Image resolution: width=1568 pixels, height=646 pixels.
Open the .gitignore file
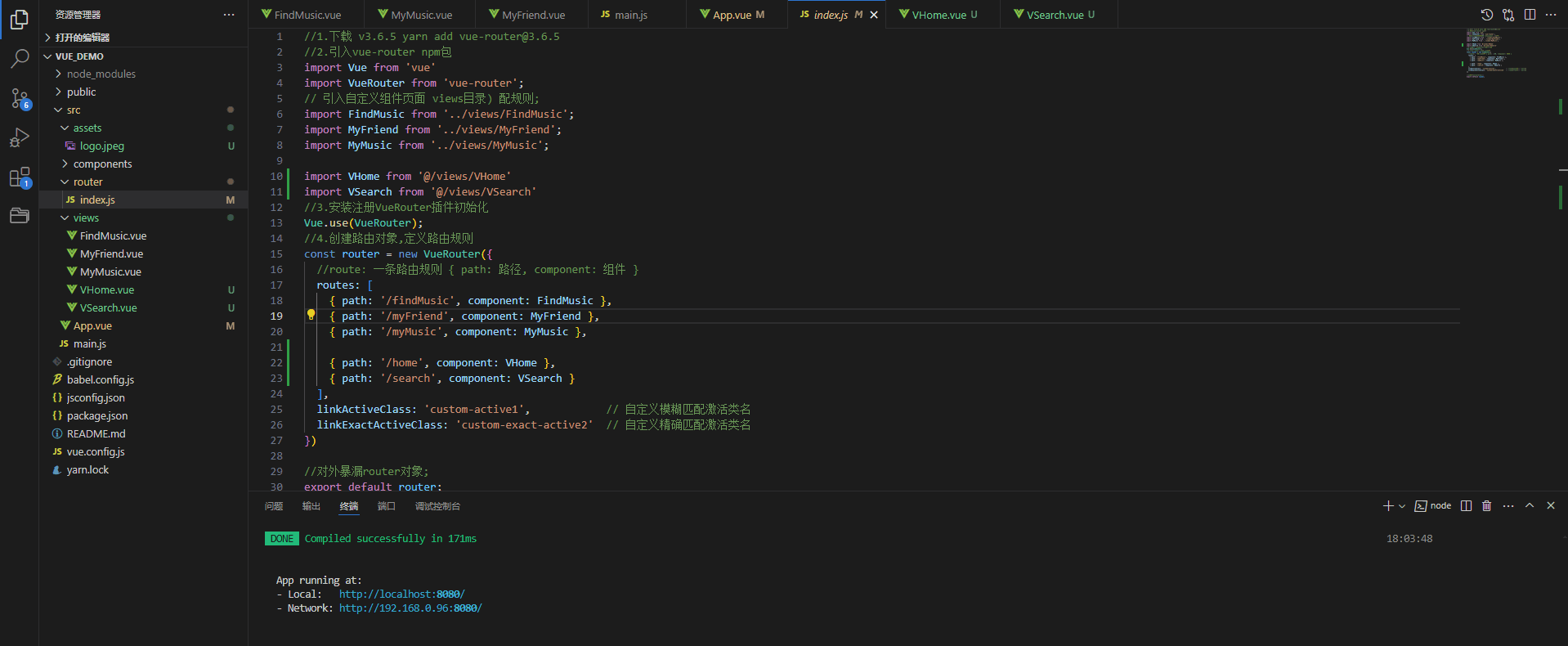pyautogui.click(x=144, y=361)
